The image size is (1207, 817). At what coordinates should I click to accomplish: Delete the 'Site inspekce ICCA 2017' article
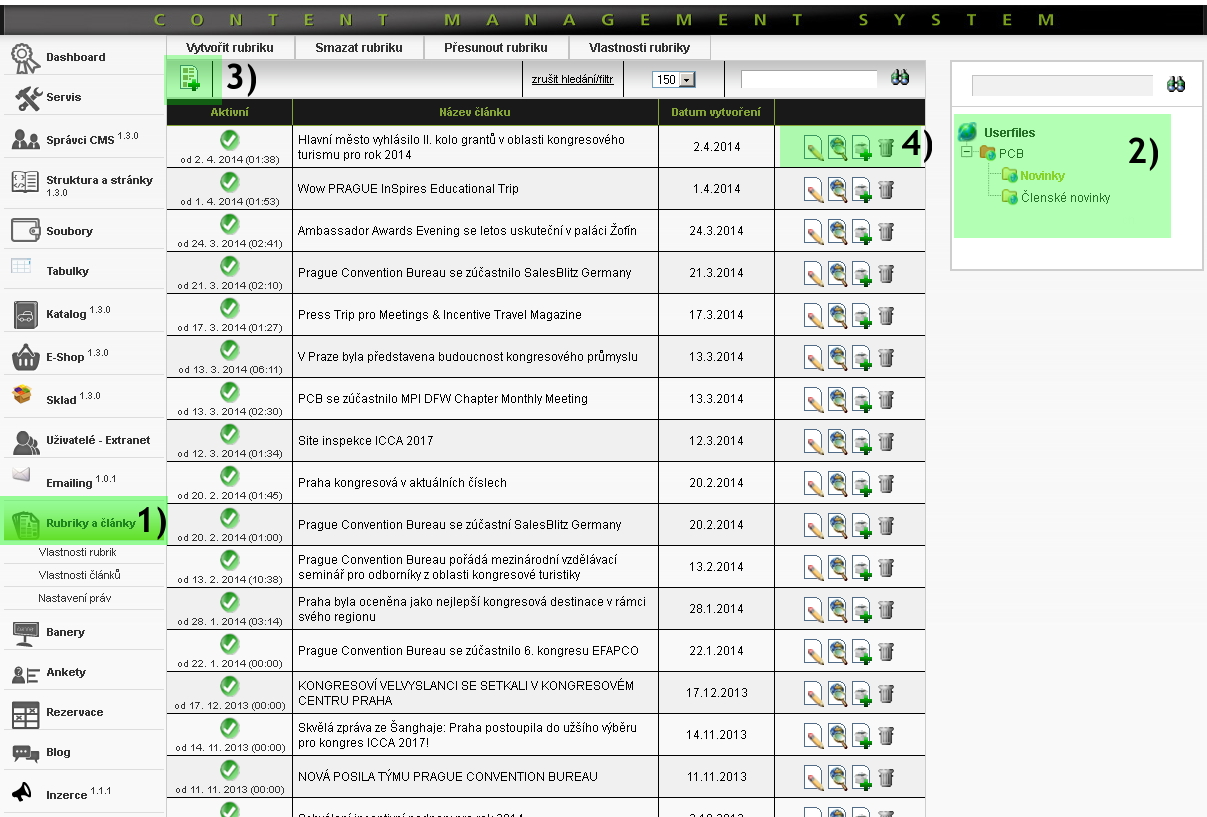(886, 442)
